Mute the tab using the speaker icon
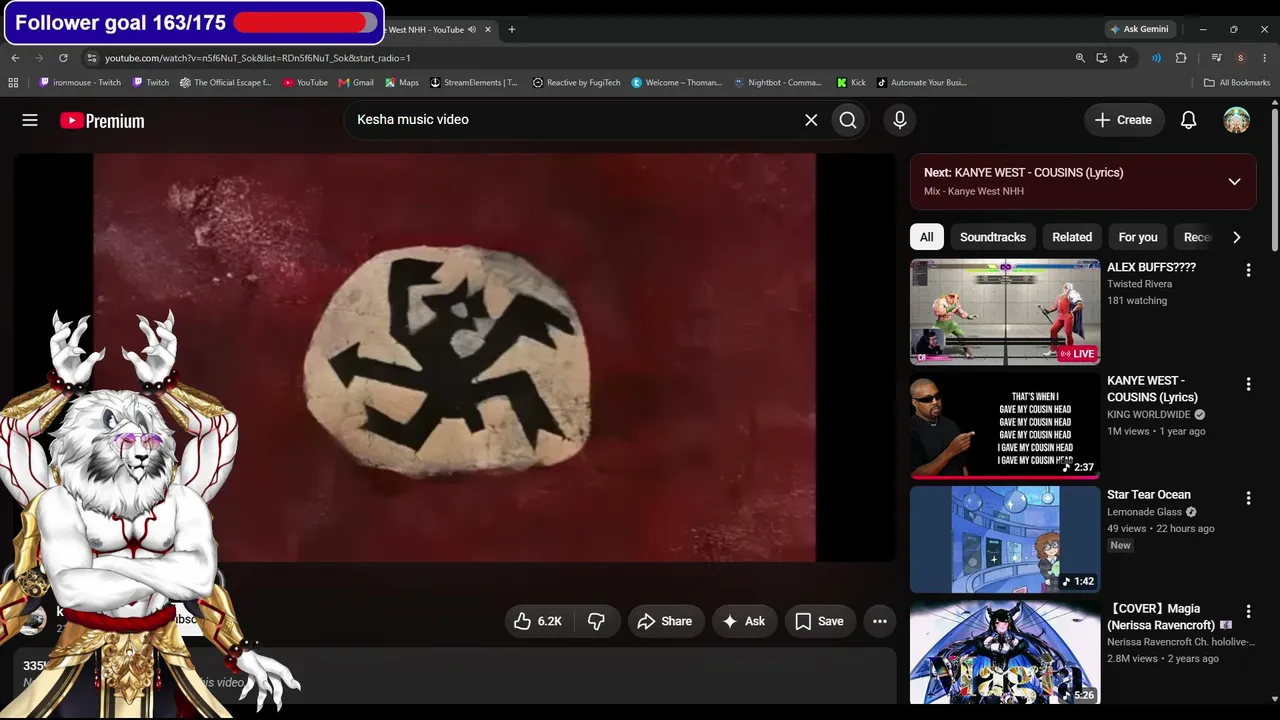Viewport: 1280px width, 720px height. (471, 29)
